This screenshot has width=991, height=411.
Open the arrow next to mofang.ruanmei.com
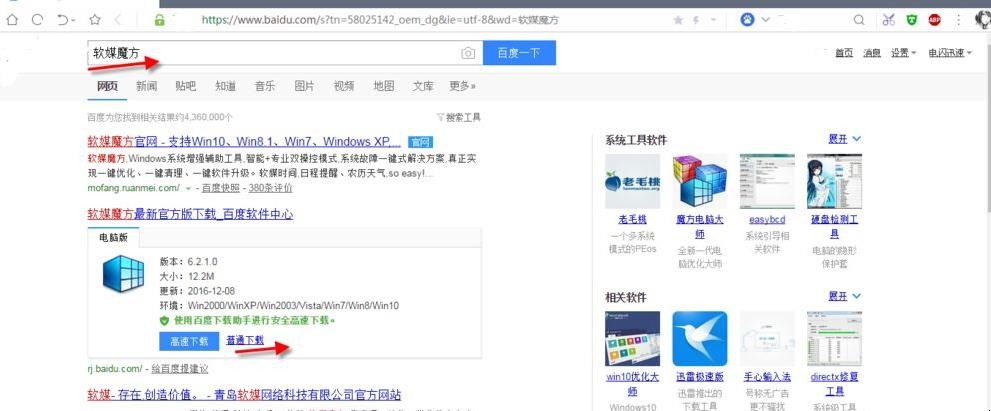tap(188, 188)
